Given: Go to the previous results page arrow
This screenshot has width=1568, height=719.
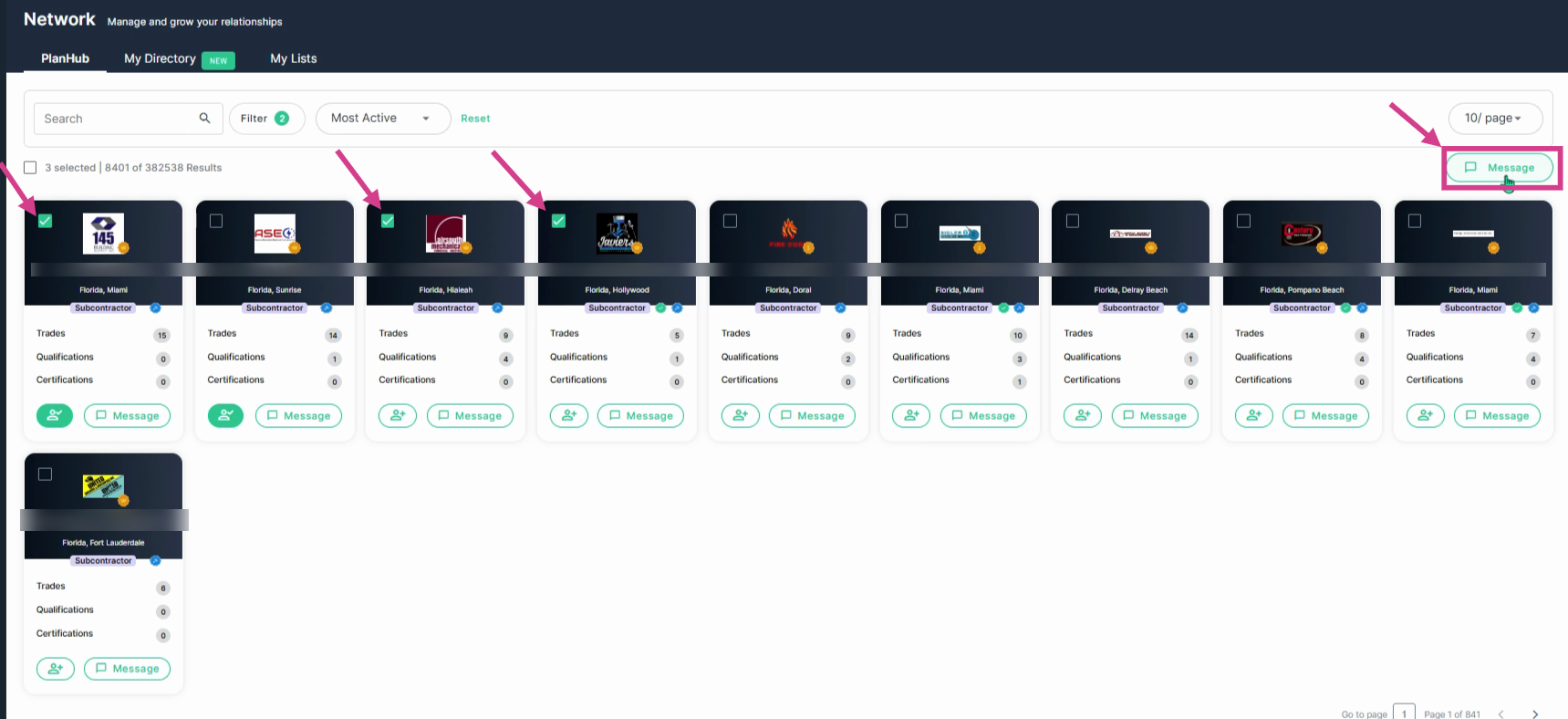Looking at the screenshot, I should [x=1501, y=714].
